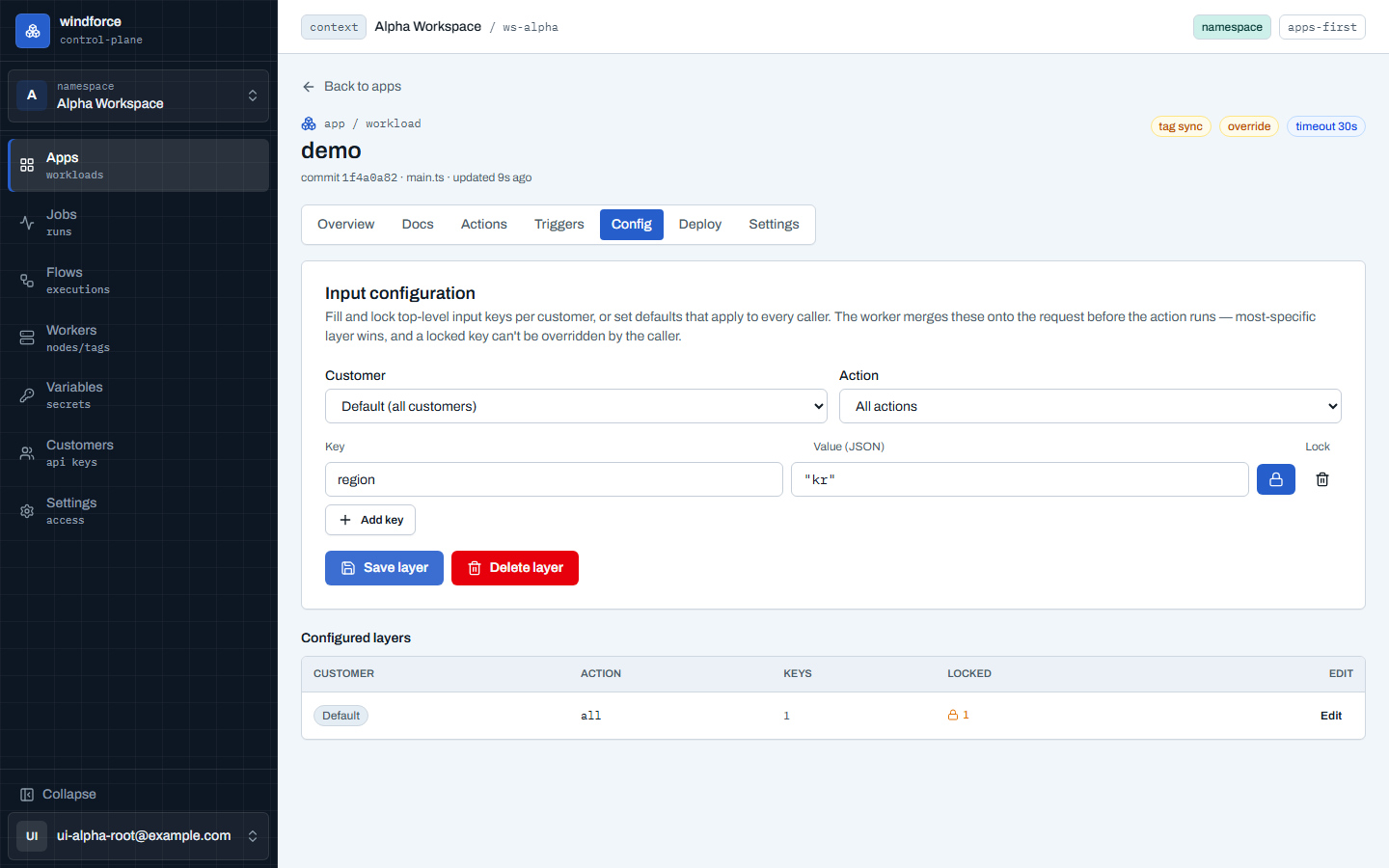Image resolution: width=1389 pixels, height=868 pixels.
Task: Click the red Delete layer button
Action: pos(515,568)
